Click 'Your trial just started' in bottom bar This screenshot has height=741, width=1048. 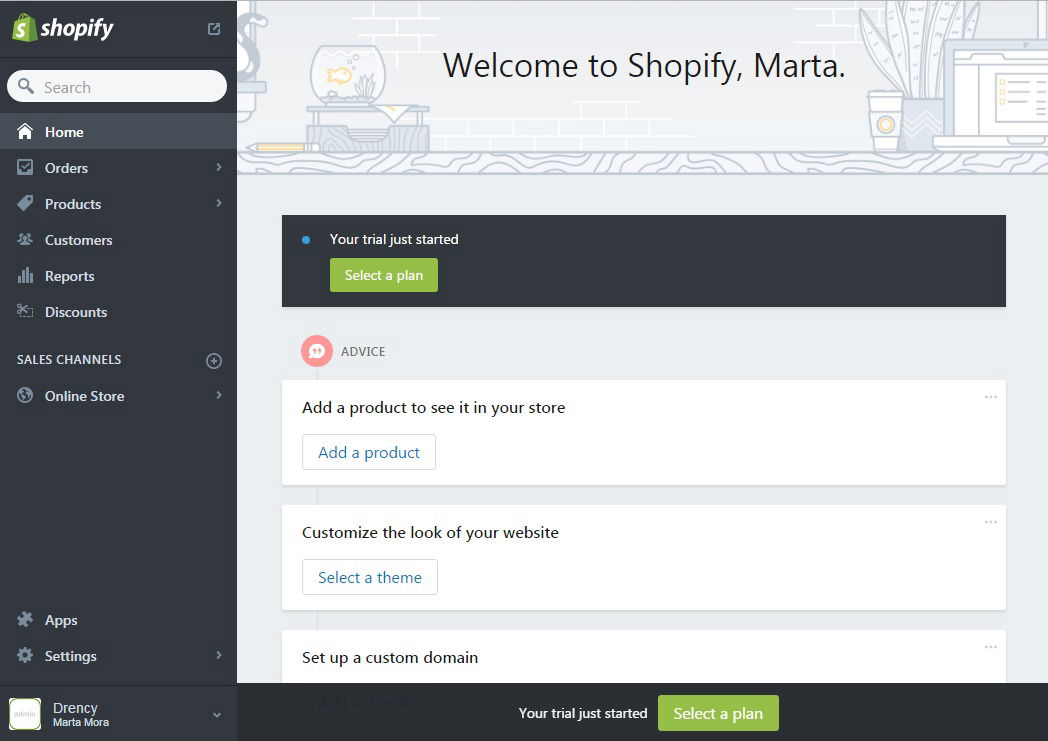(x=583, y=714)
